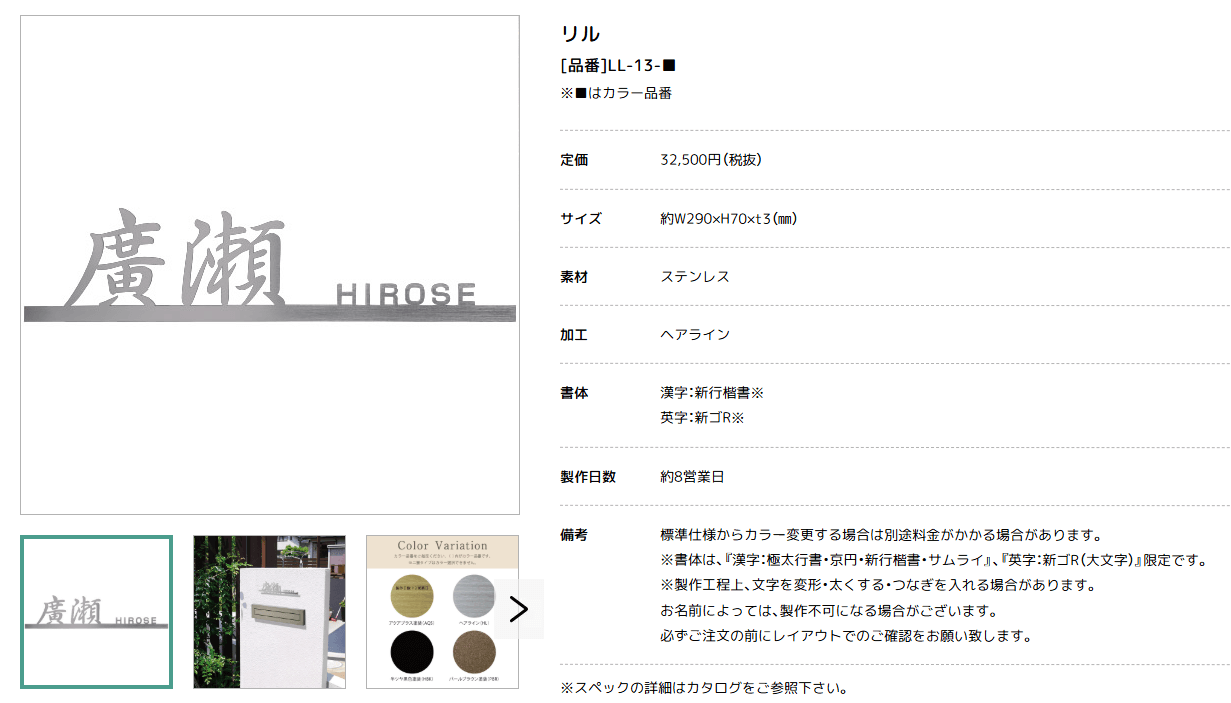Open the mailbox installation photo thumbnail
The height and width of the screenshot is (703, 1231).
point(269,612)
